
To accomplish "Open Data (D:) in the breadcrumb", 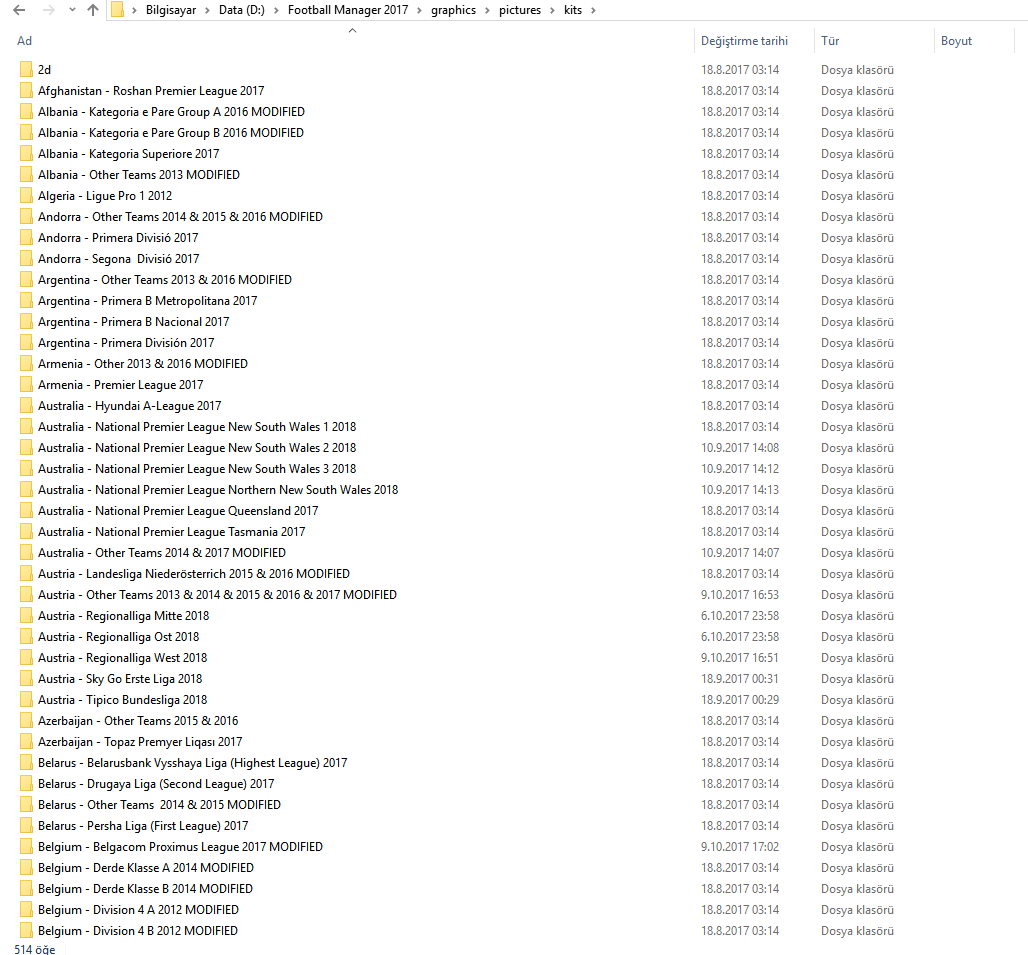I will coord(242,10).
